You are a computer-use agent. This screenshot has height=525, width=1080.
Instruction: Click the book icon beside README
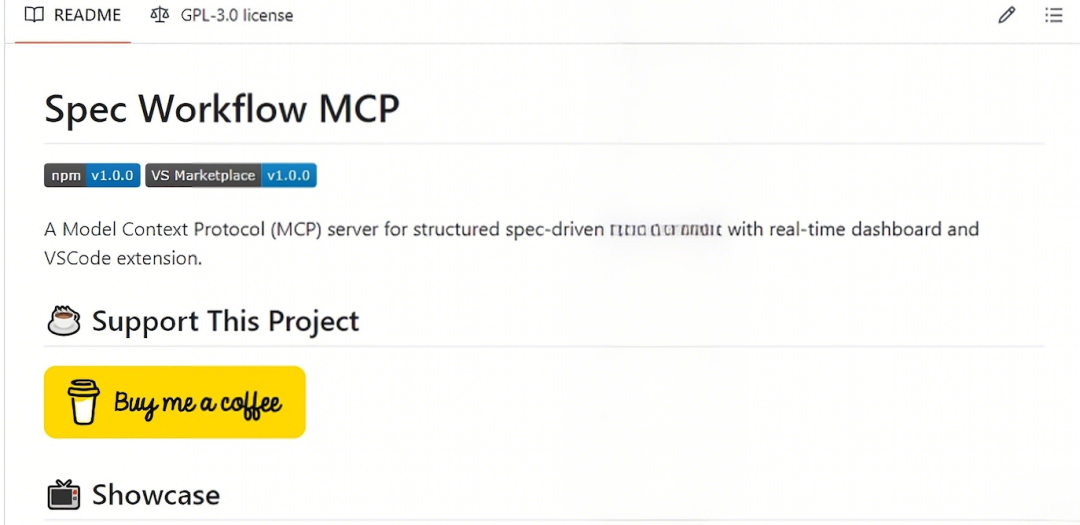[x=34, y=15]
